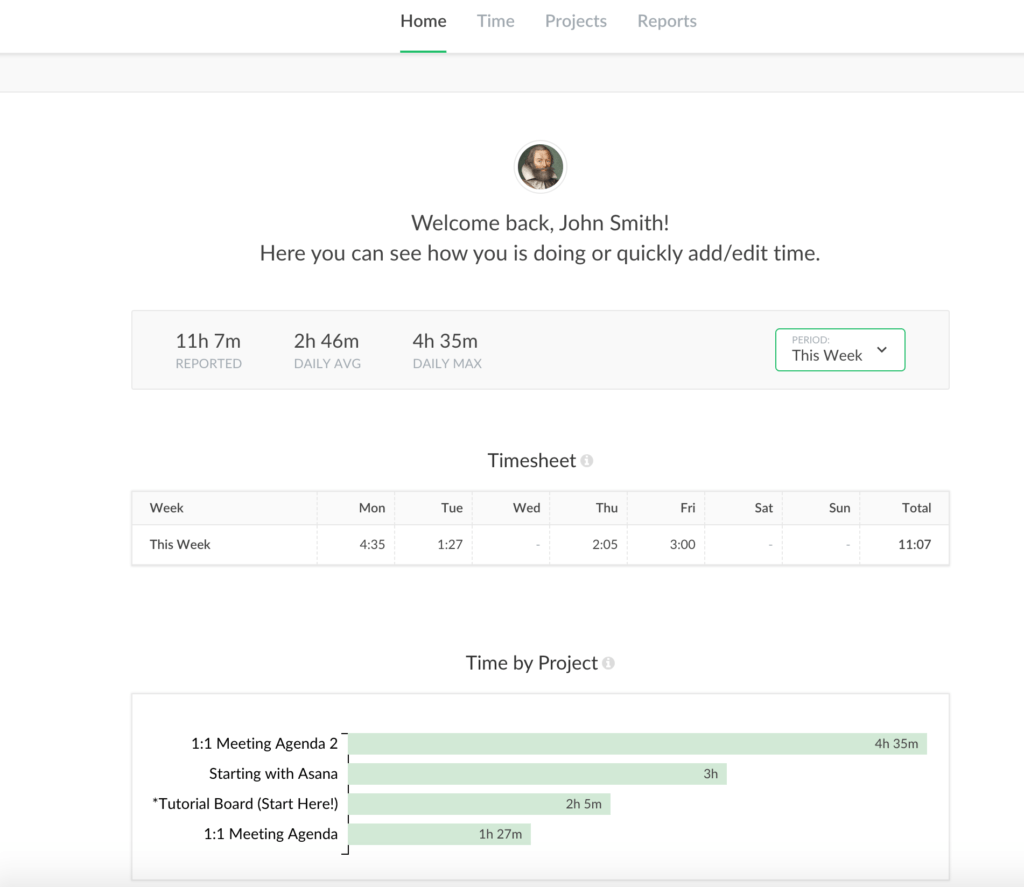Click Monday's 4:35 timesheet entry
Image resolution: width=1024 pixels, height=887 pixels.
pyautogui.click(x=371, y=545)
